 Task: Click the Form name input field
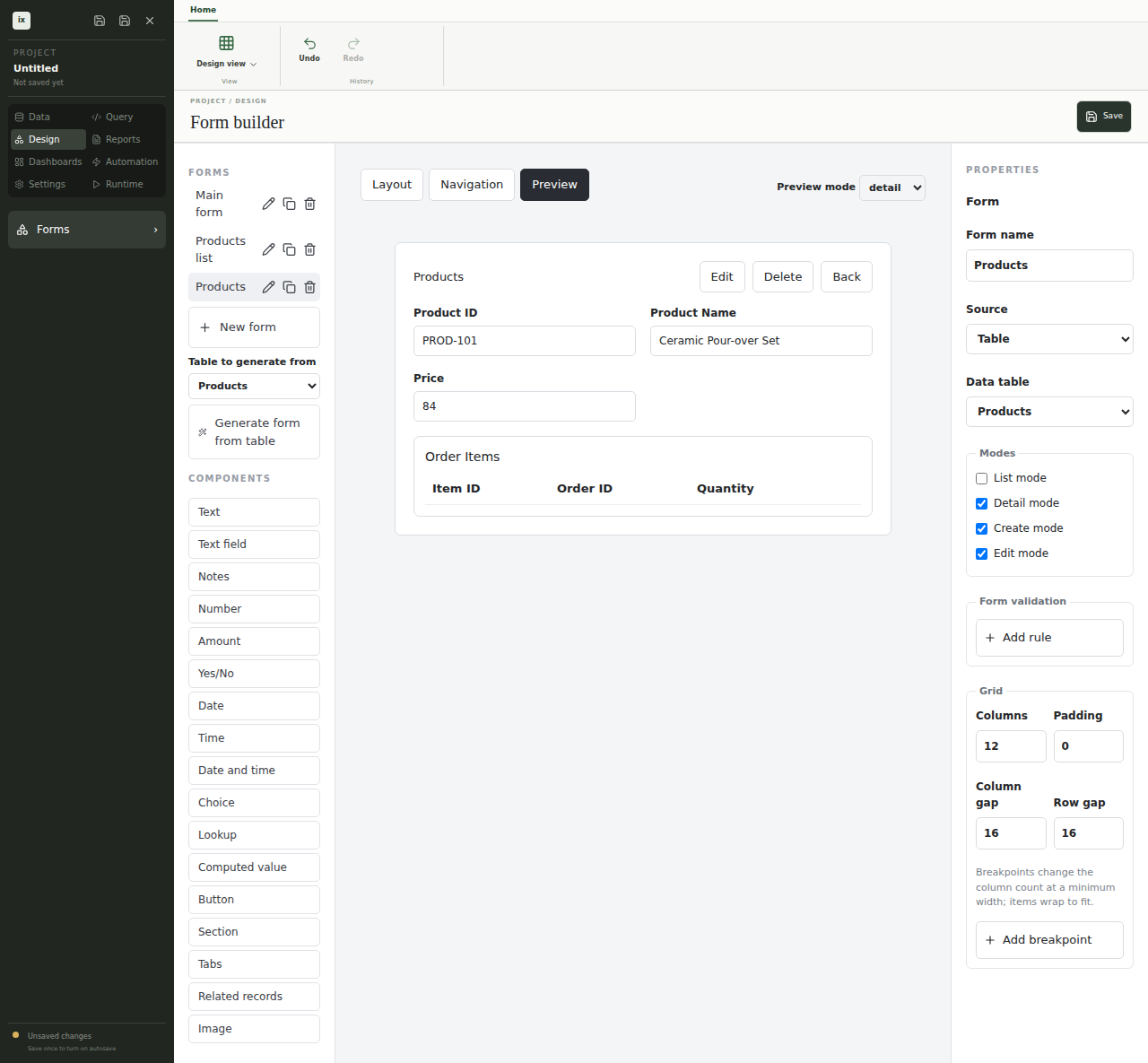(x=1049, y=266)
